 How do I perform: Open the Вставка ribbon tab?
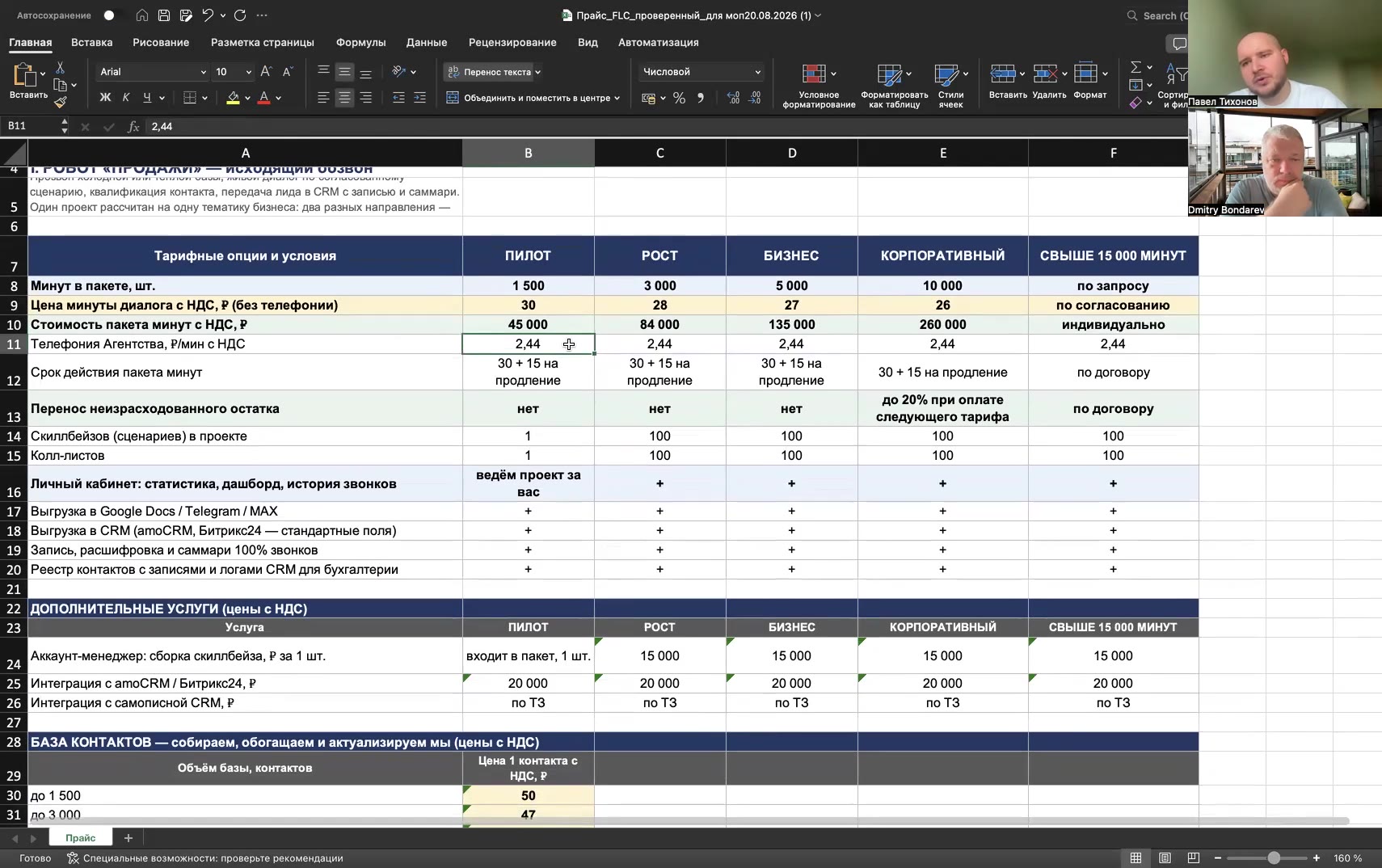pos(91,42)
